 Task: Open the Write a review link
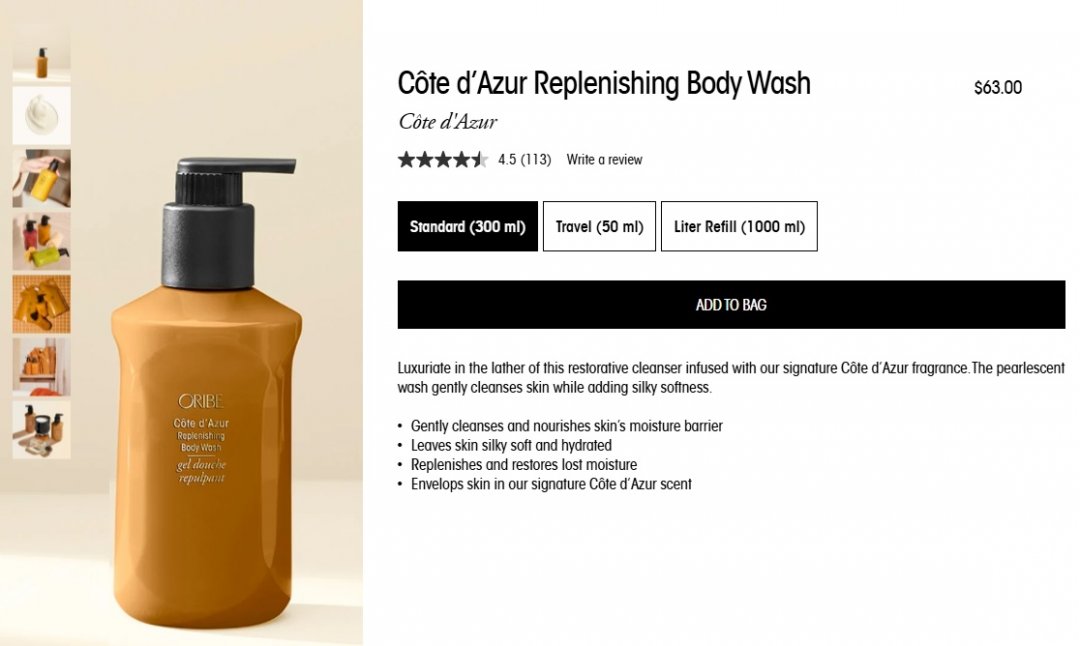(604, 159)
